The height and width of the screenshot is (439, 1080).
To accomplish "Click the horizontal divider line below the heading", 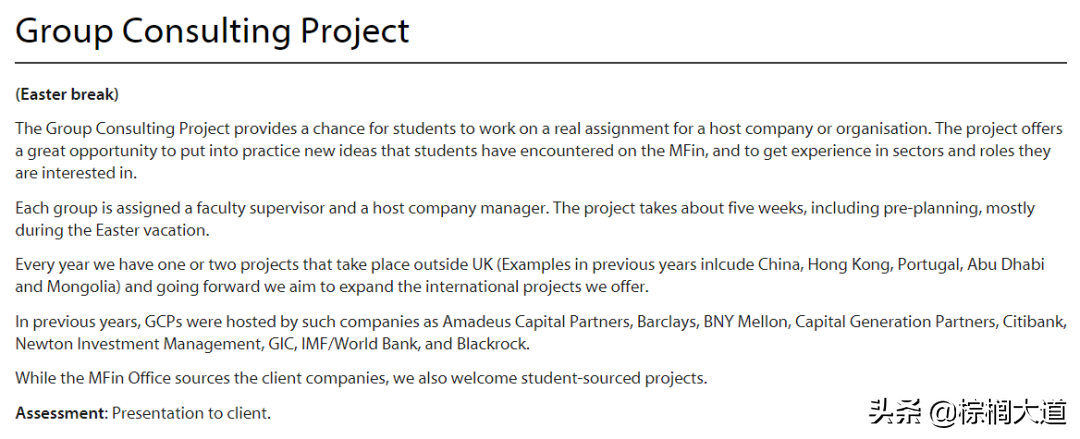I will point(540,63).
